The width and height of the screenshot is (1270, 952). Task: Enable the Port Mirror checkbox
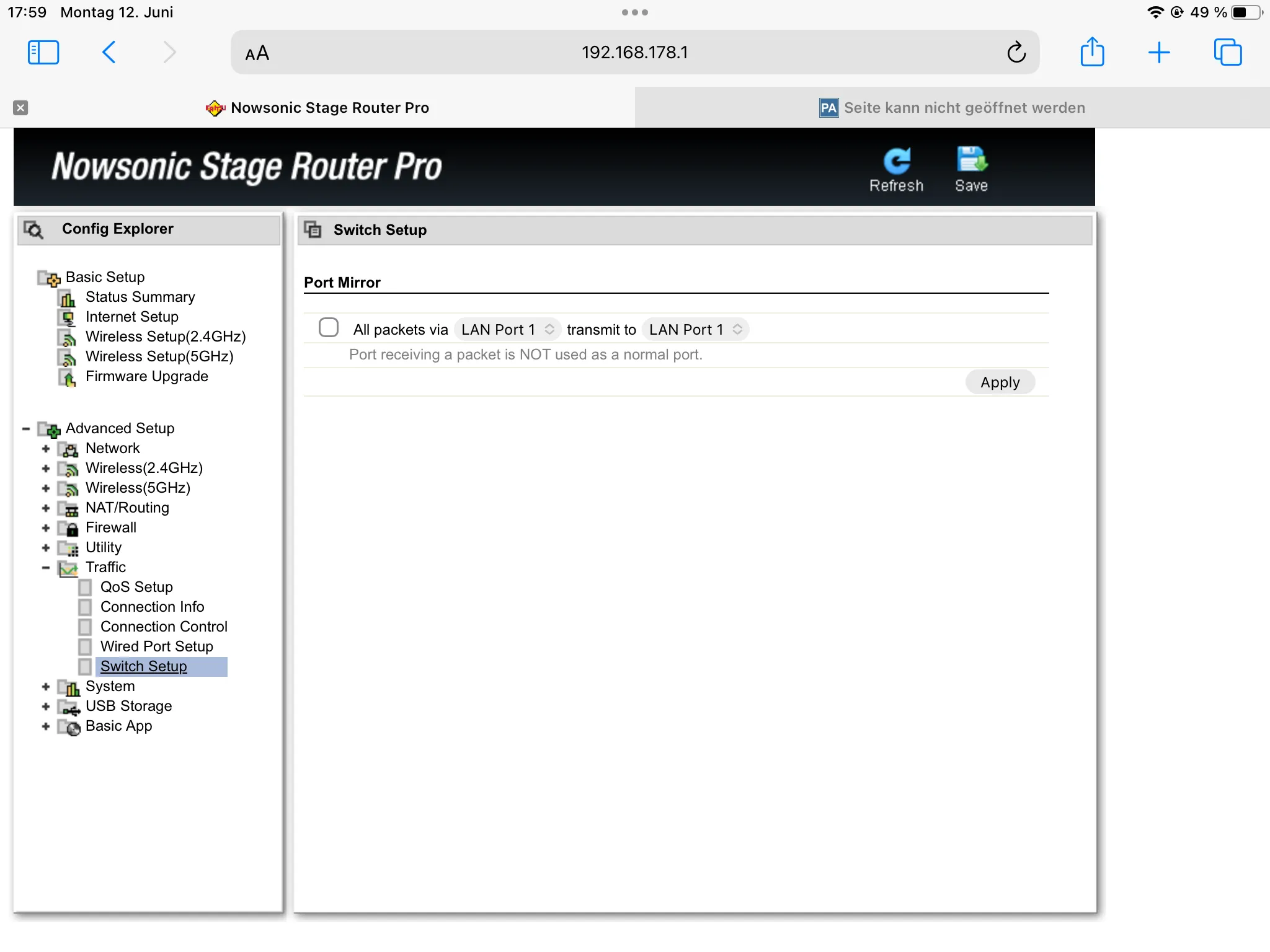coord(328,327)
